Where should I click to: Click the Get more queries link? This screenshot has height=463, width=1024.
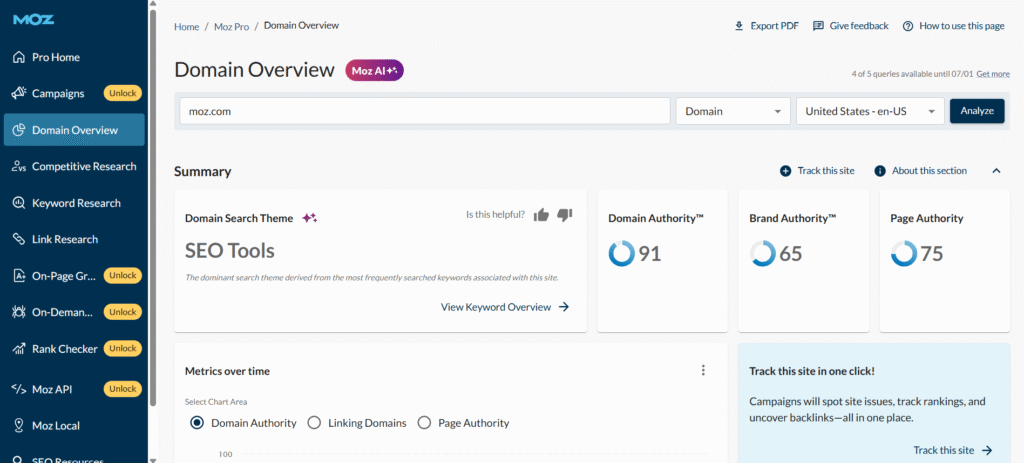point(993,74)
